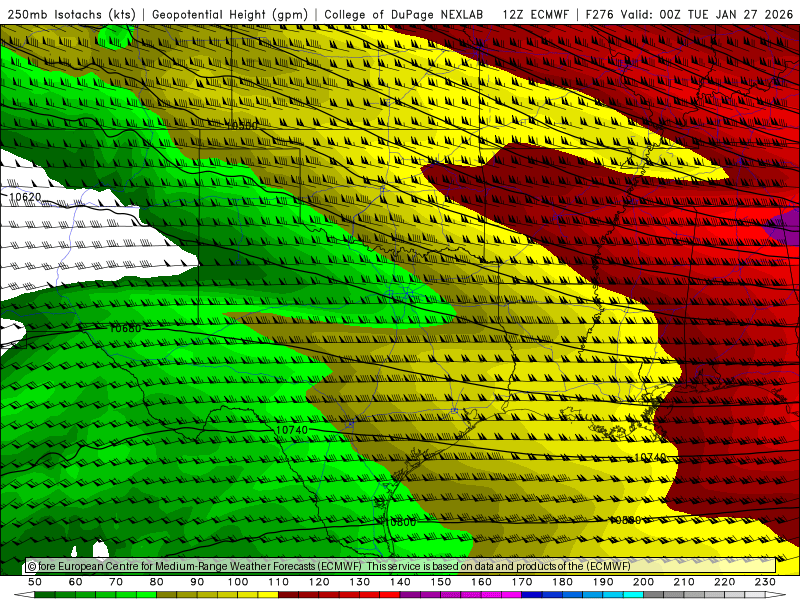The width and height of the screenshot is (800, 600).
Task: Click the 190 value on the color scale
Action: (x=603, y=582)
